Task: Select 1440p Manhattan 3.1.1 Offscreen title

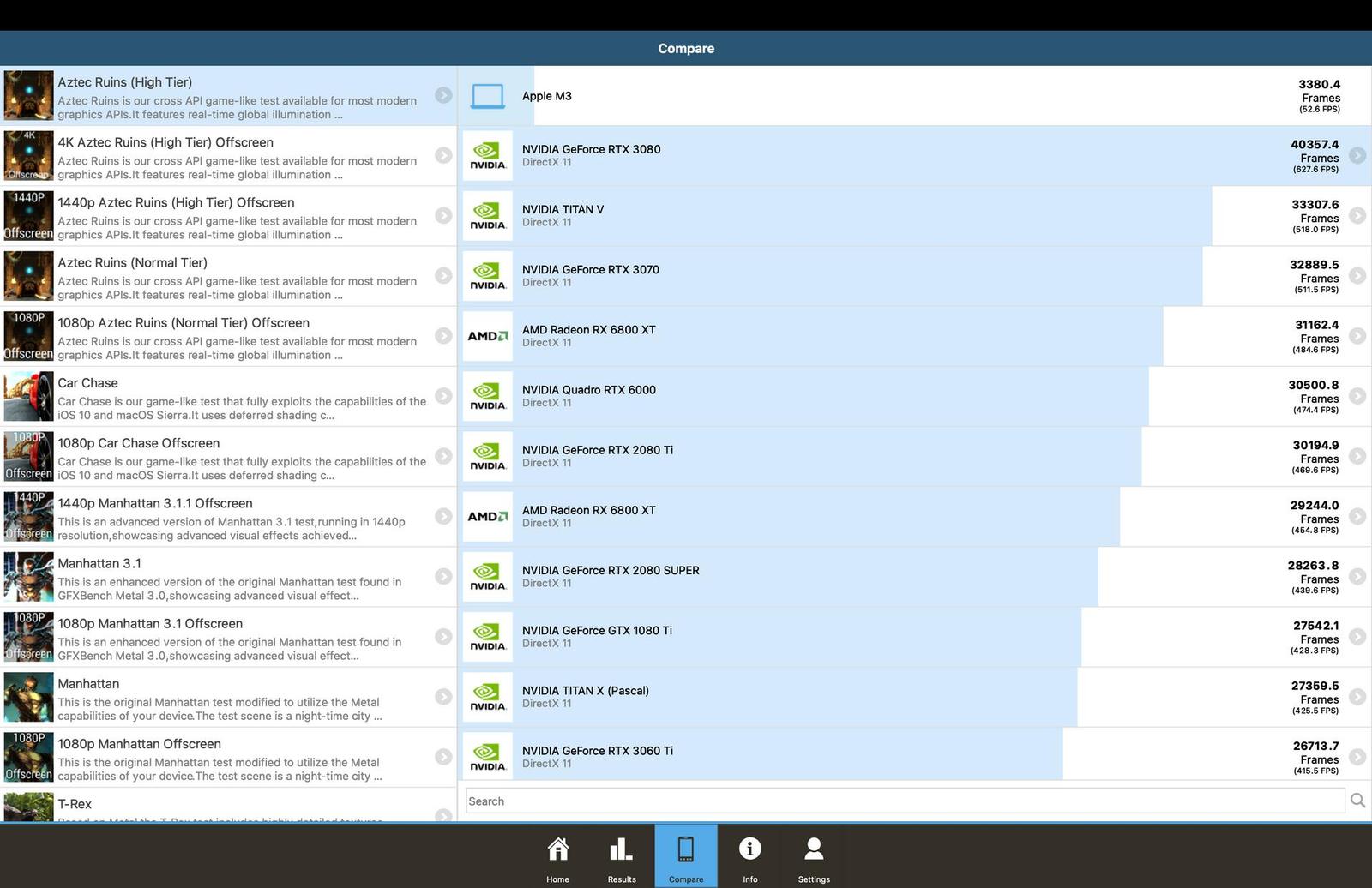Action: 155,503
